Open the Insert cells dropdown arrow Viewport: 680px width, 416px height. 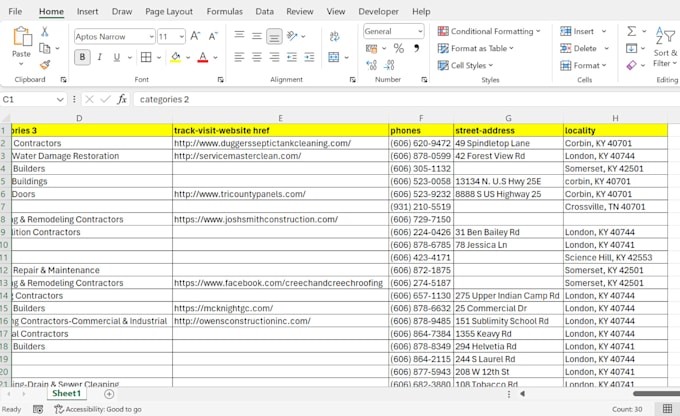coord(604,31)
